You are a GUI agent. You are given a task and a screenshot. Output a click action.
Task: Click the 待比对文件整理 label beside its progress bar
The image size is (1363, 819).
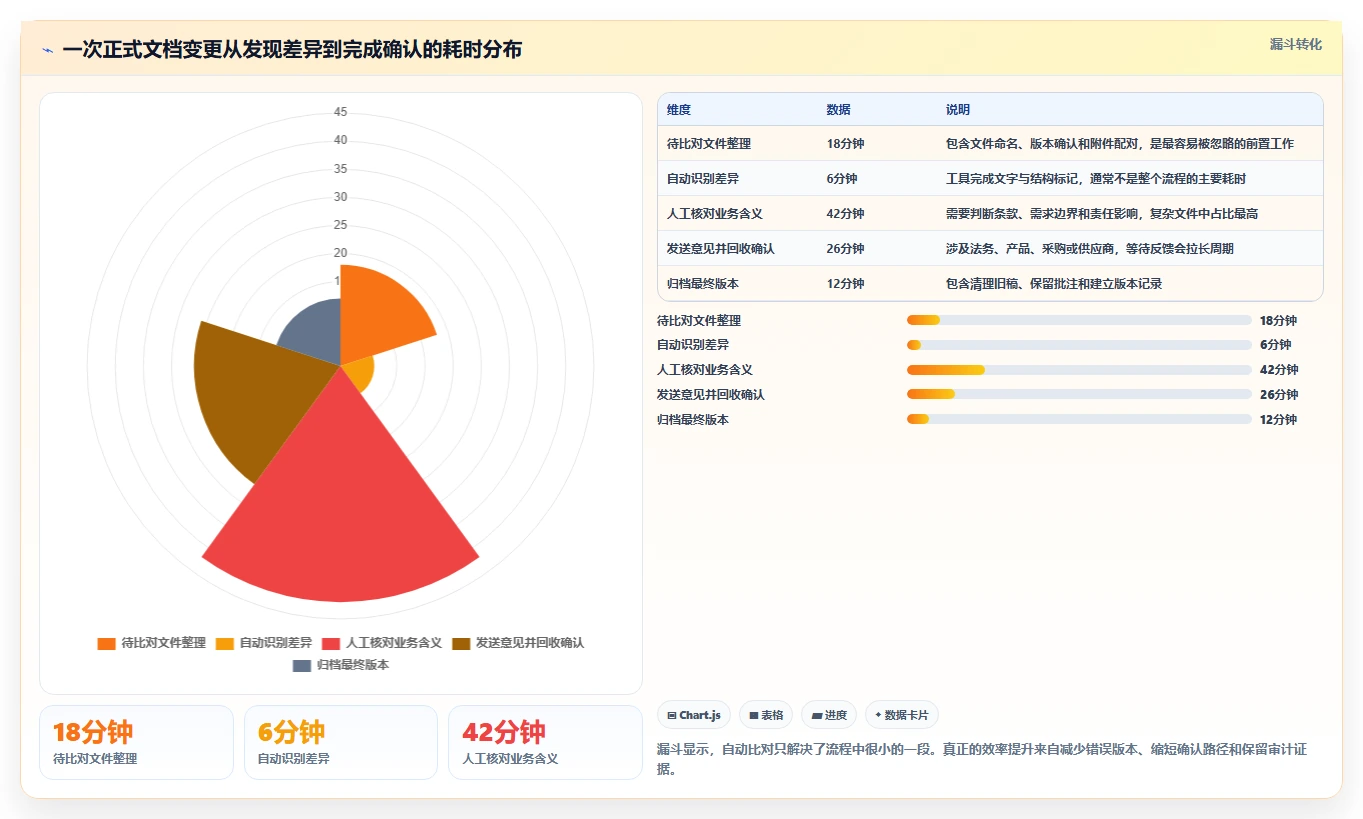699,321
